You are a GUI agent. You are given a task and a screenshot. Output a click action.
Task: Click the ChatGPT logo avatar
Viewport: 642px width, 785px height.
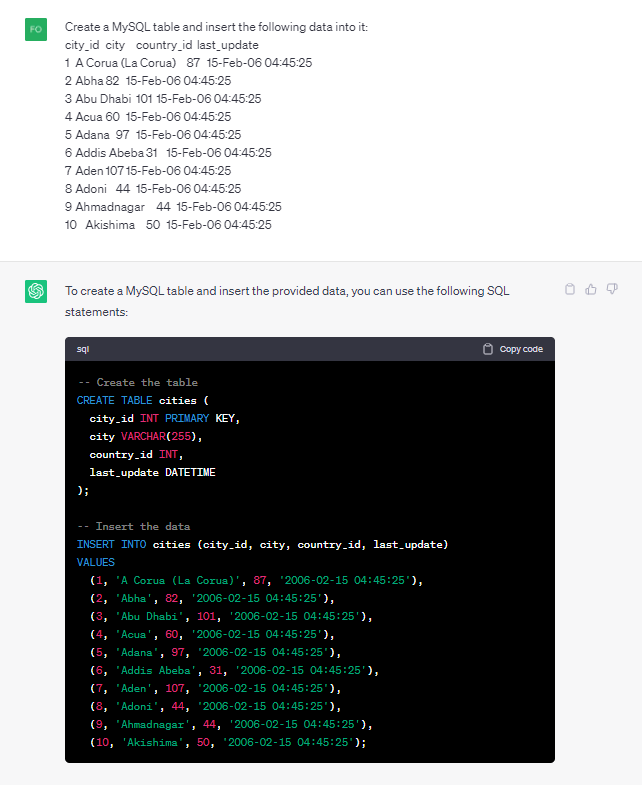click(36, 291)
